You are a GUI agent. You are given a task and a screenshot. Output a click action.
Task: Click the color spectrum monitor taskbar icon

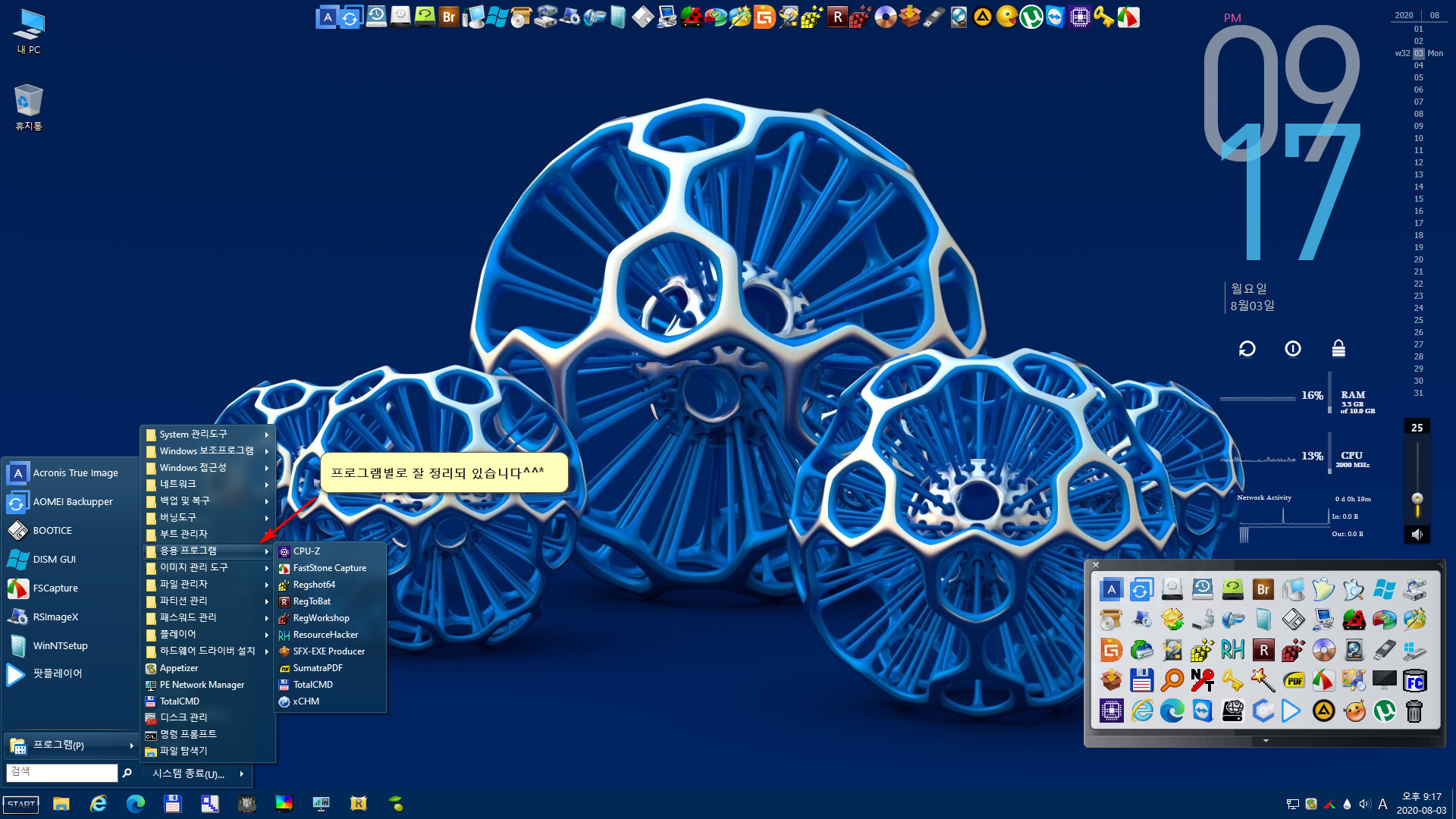click(284, 804)
